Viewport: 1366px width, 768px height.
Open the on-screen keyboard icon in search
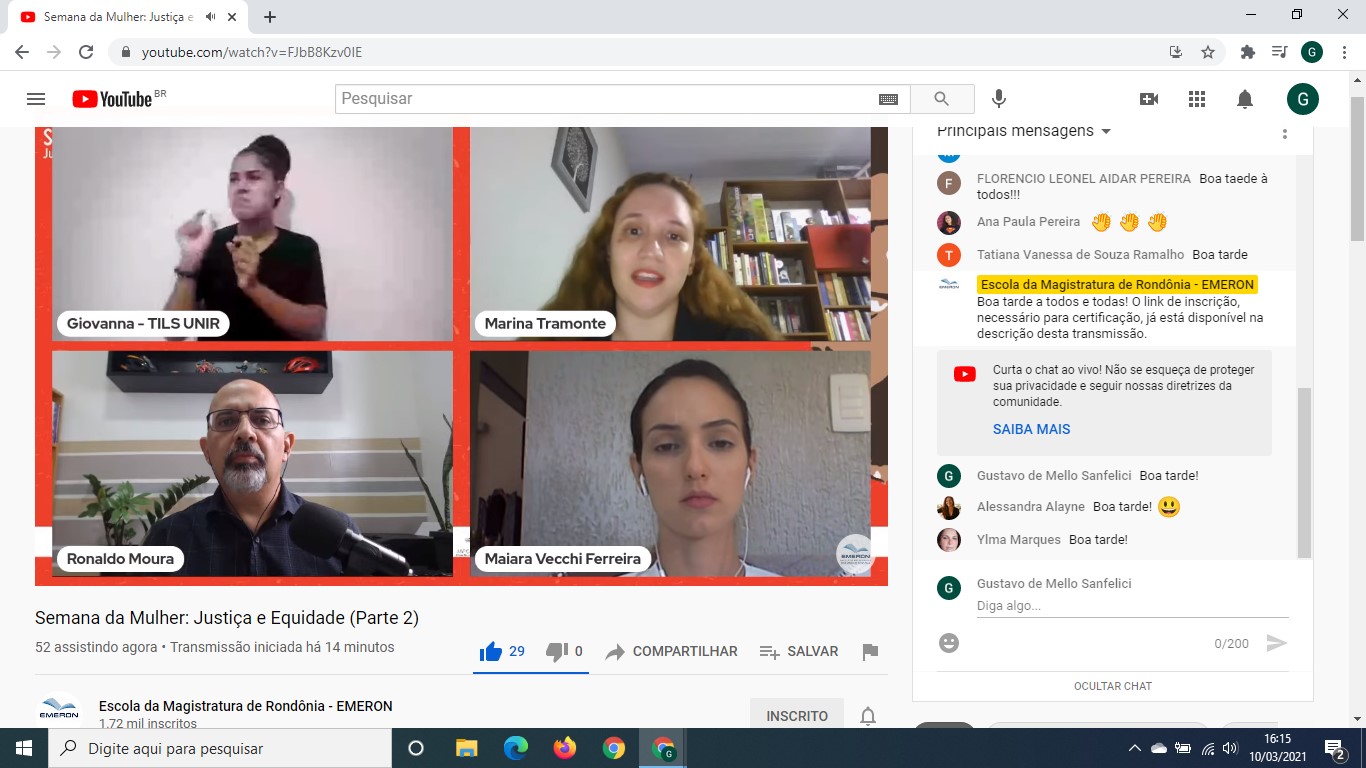(888, 99)
